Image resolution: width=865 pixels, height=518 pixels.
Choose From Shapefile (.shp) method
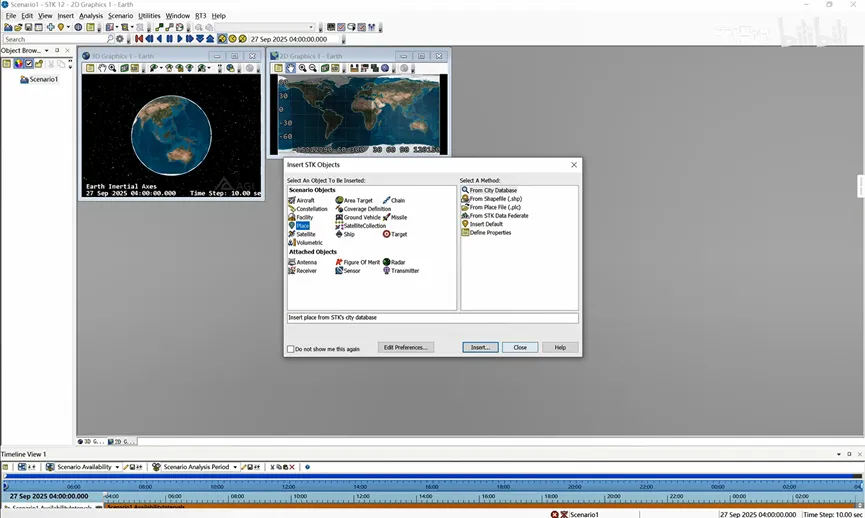[492, 199]
